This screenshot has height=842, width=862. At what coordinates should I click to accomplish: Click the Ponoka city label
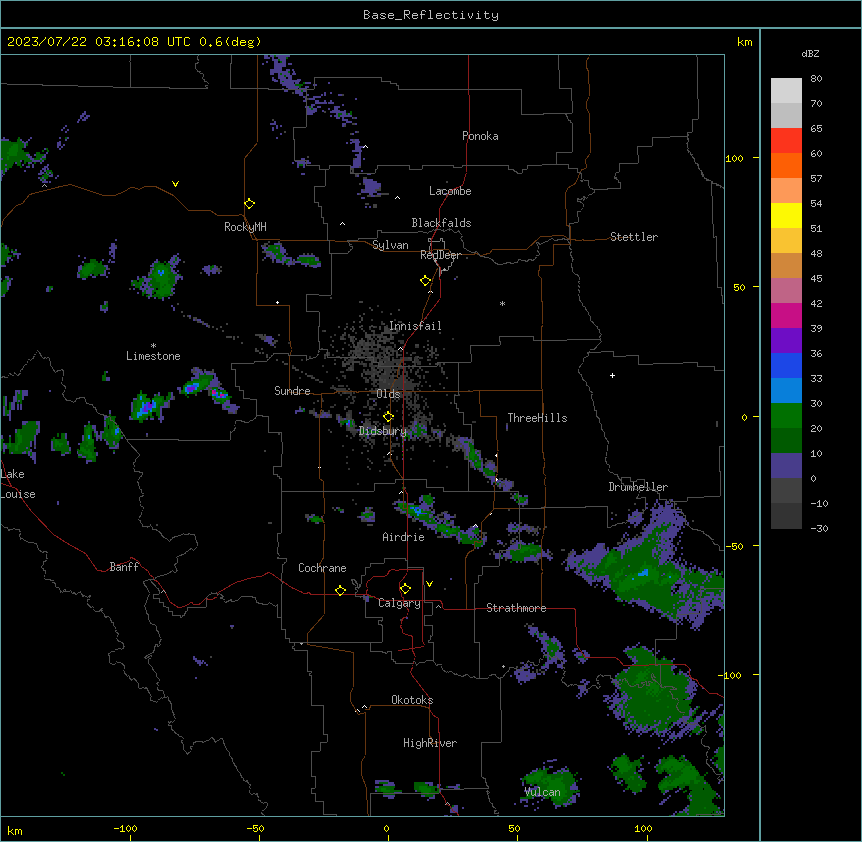[x=480, y=136]
